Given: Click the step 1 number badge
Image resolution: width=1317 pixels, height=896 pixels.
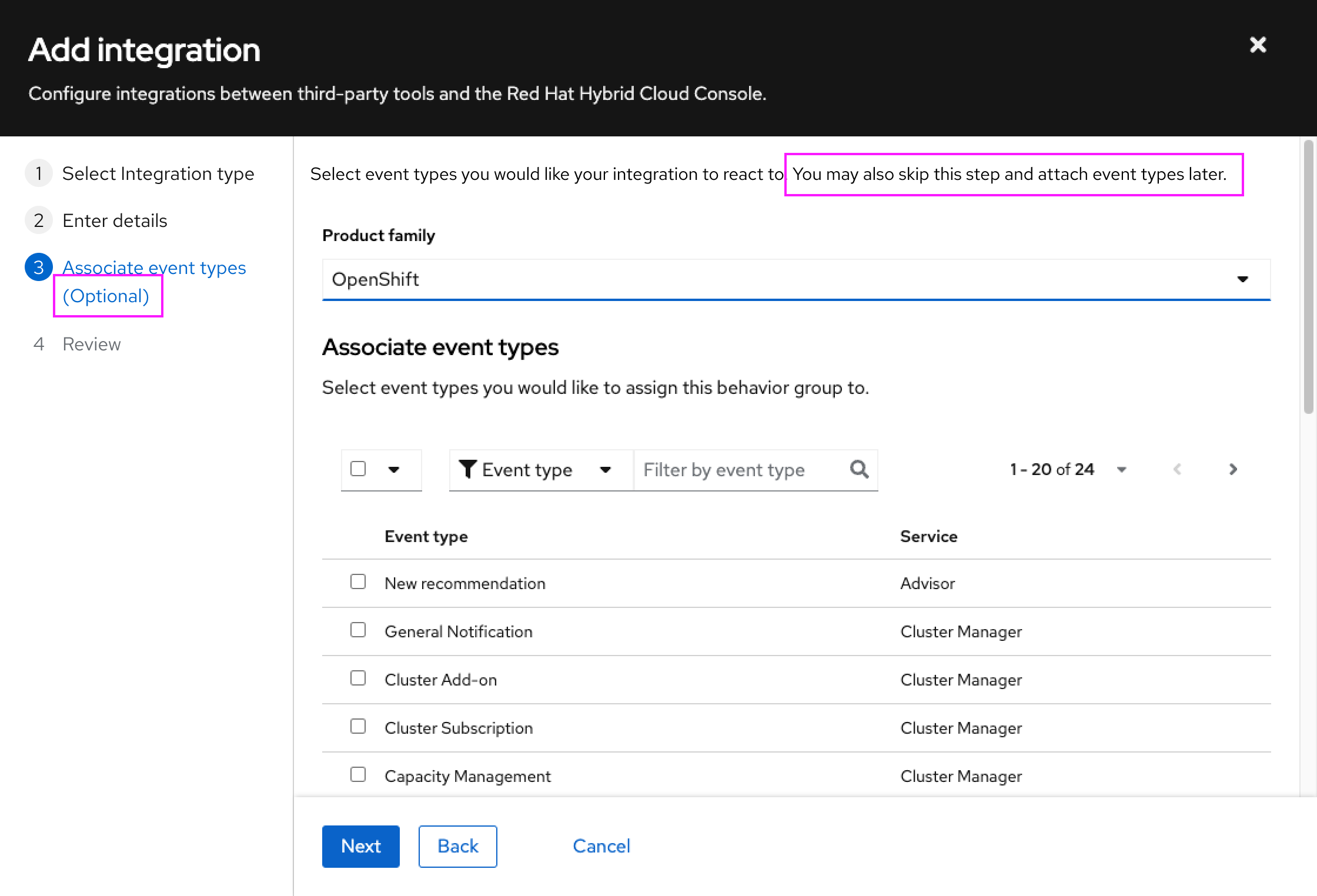Looking at the screenshot, I should [x=39, y=173].
